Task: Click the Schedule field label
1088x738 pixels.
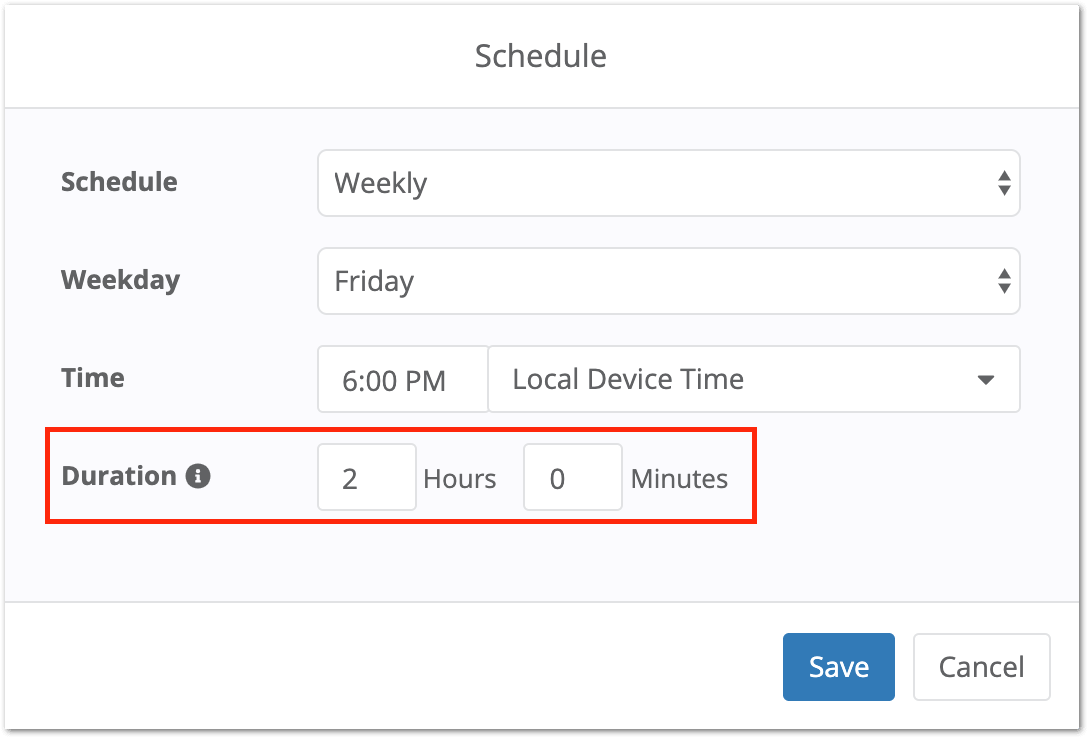Action: (x=119, y=182)
